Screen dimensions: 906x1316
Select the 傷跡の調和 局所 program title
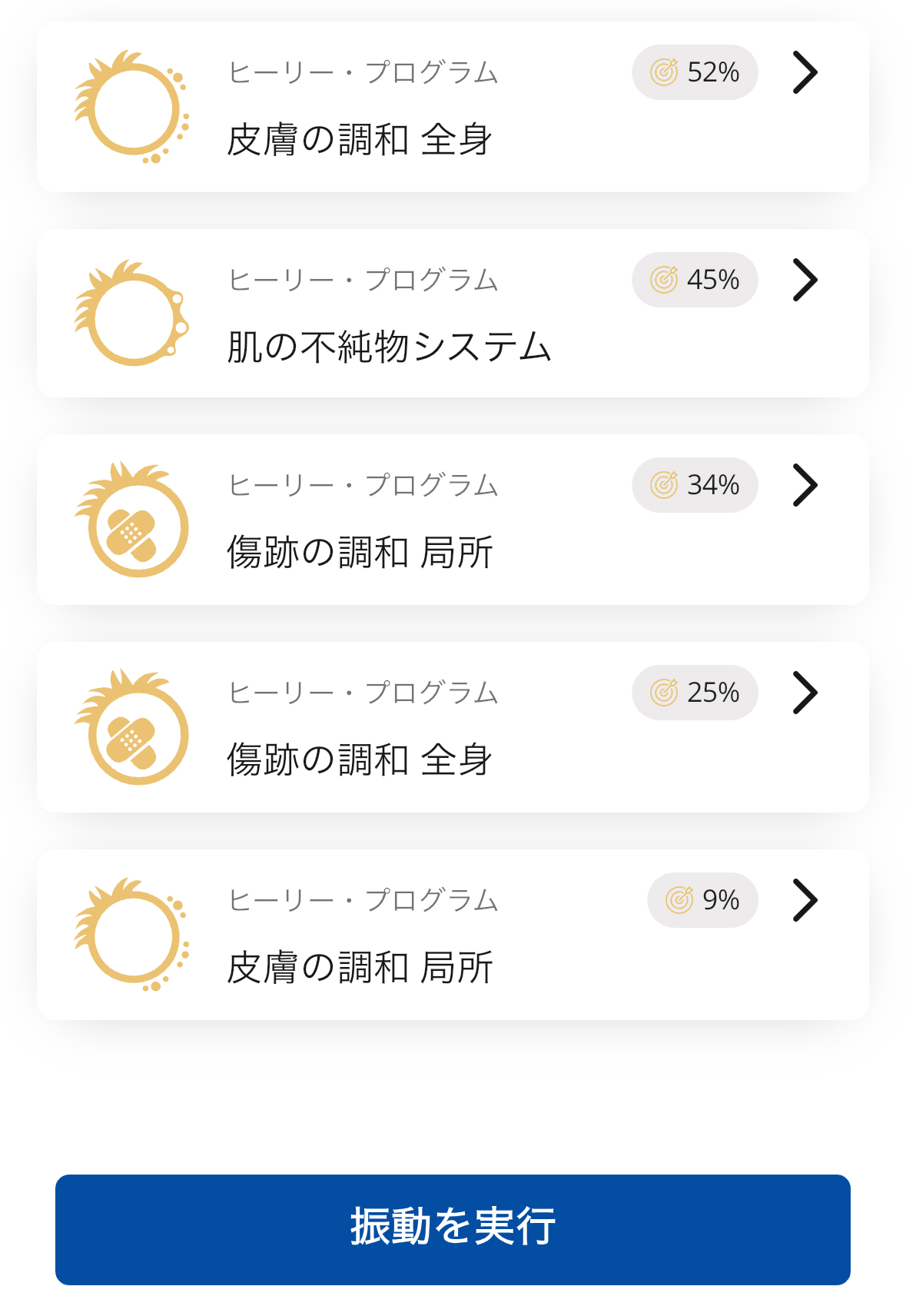coord(360,553)
